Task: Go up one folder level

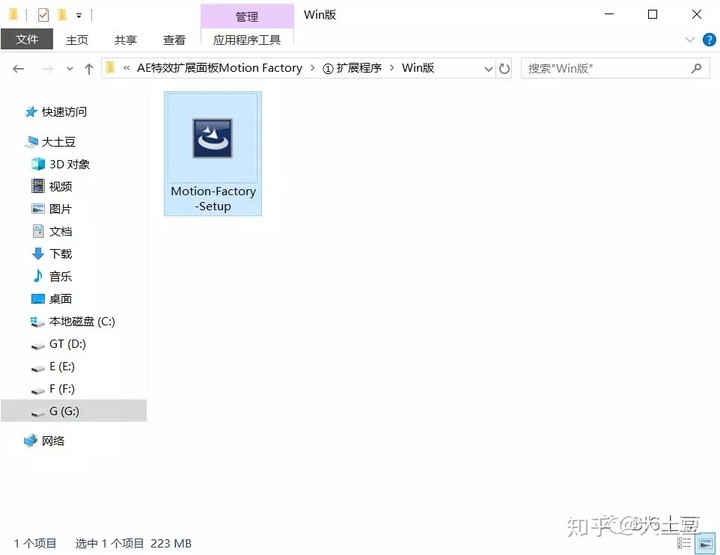Action: (89, 69)
